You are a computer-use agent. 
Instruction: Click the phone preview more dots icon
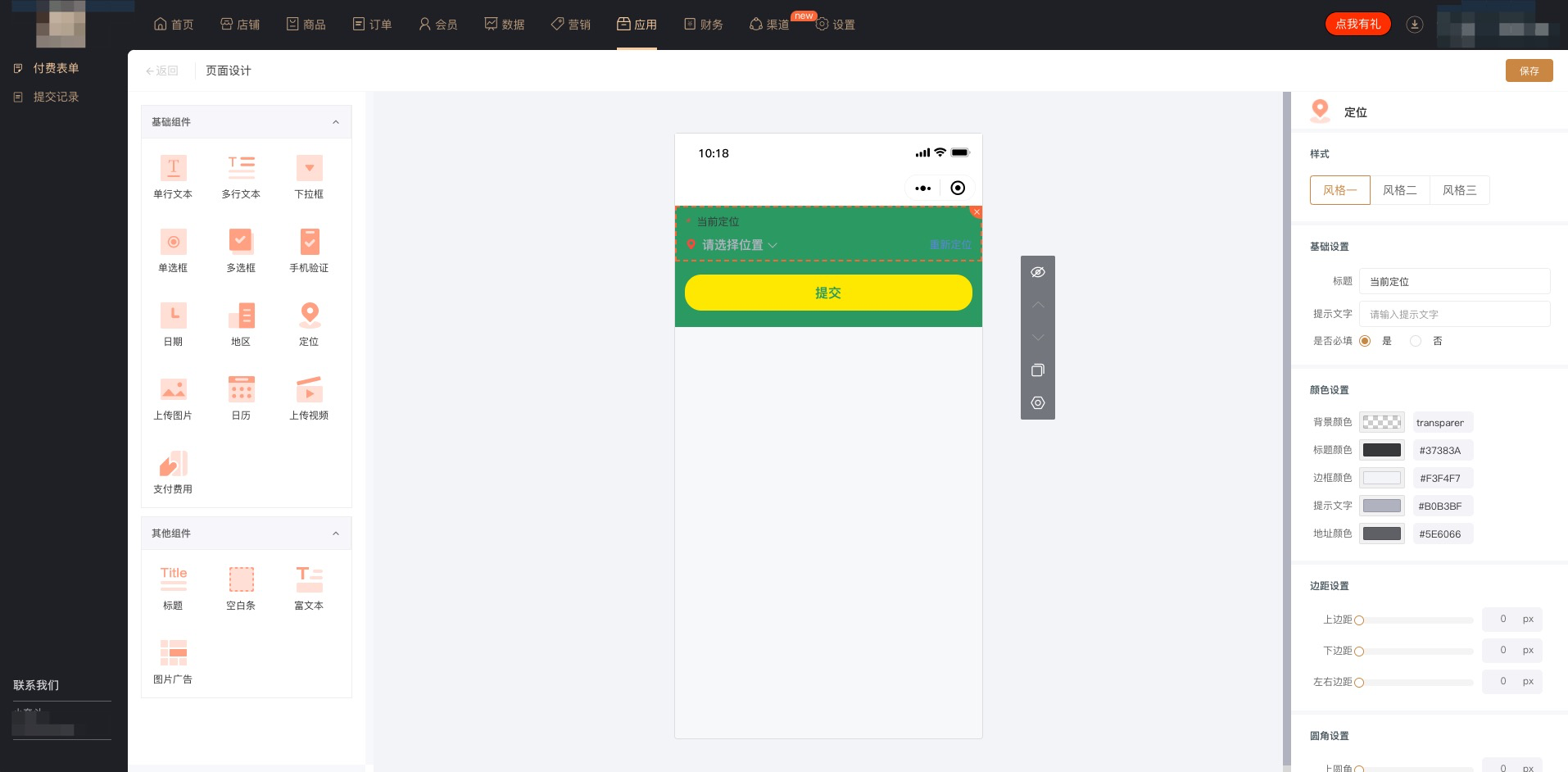point(923,188)
